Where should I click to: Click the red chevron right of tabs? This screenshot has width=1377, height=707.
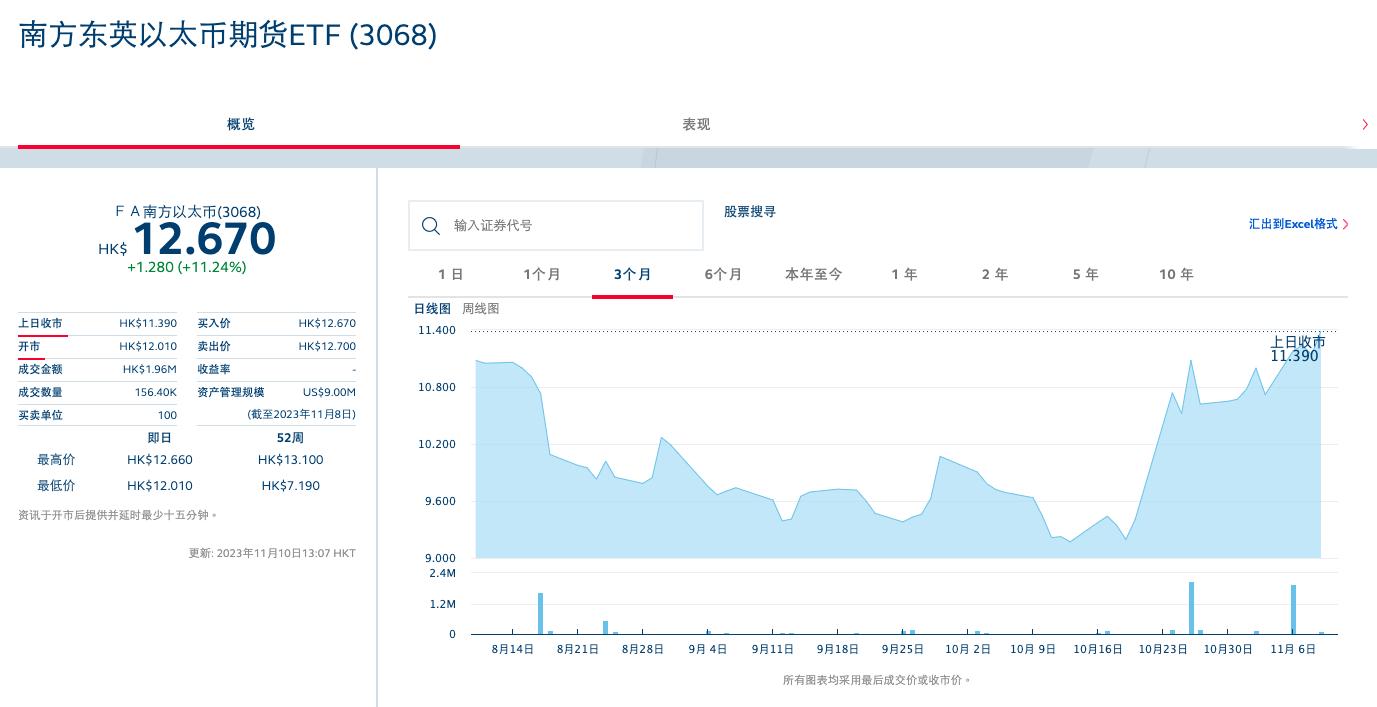pos(1365,124)
